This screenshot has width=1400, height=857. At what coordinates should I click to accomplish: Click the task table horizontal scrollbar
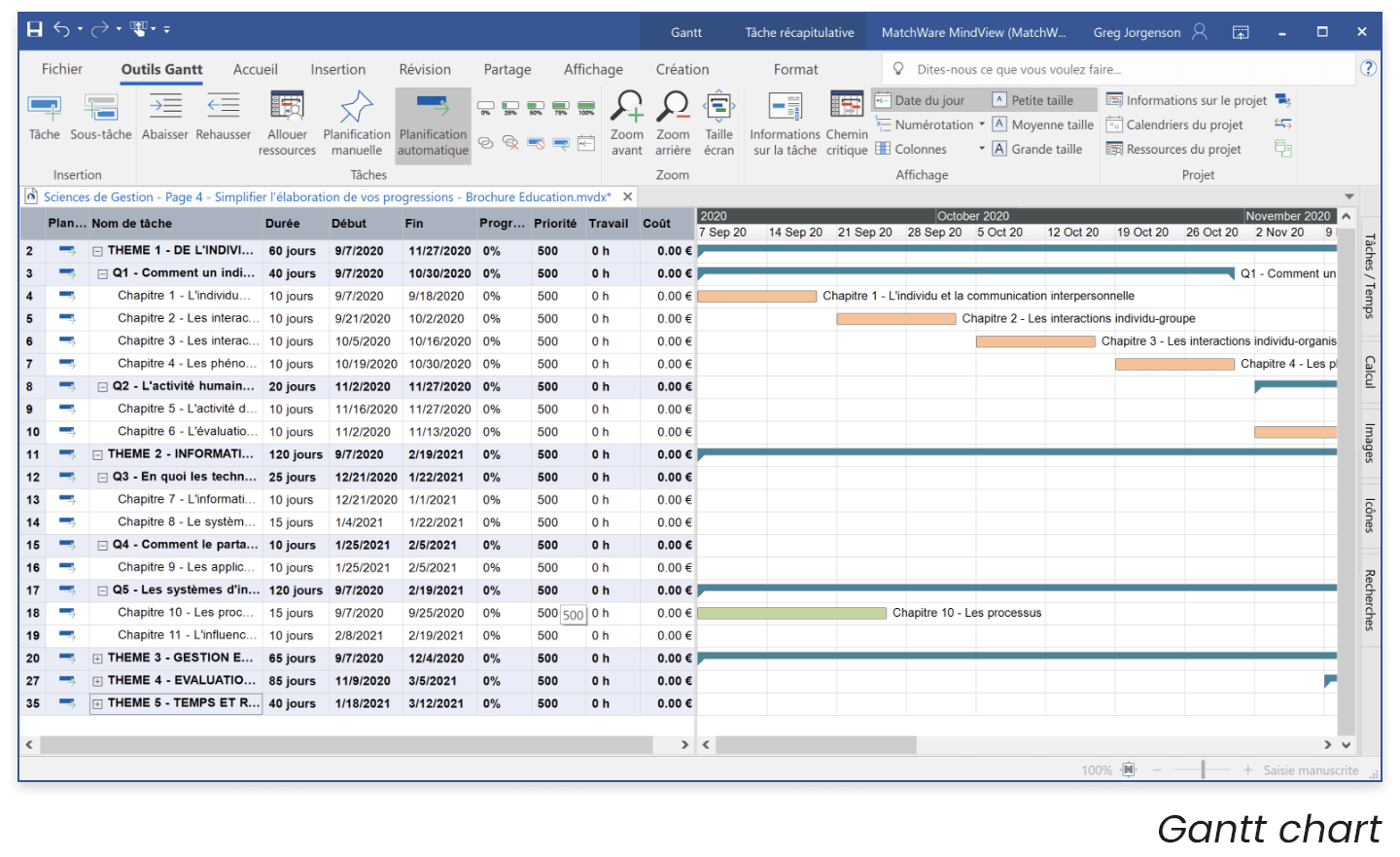click(x=346, y=745)
